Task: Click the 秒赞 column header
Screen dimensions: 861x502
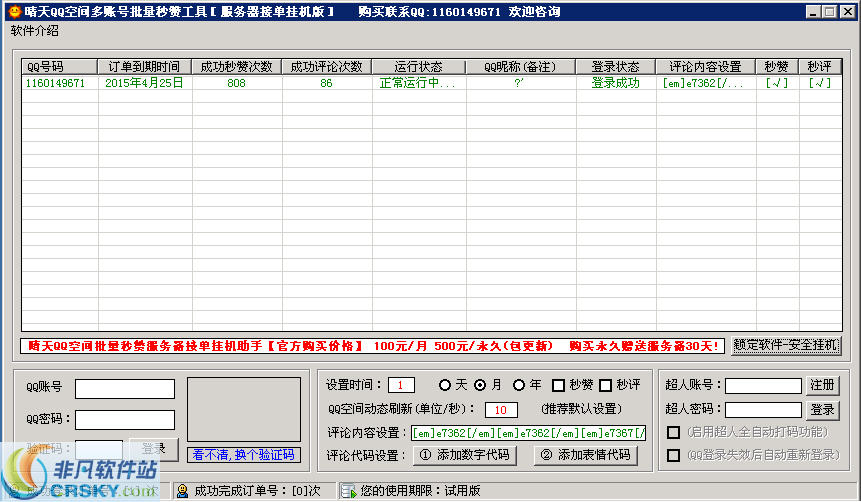Action: point(777,66)
